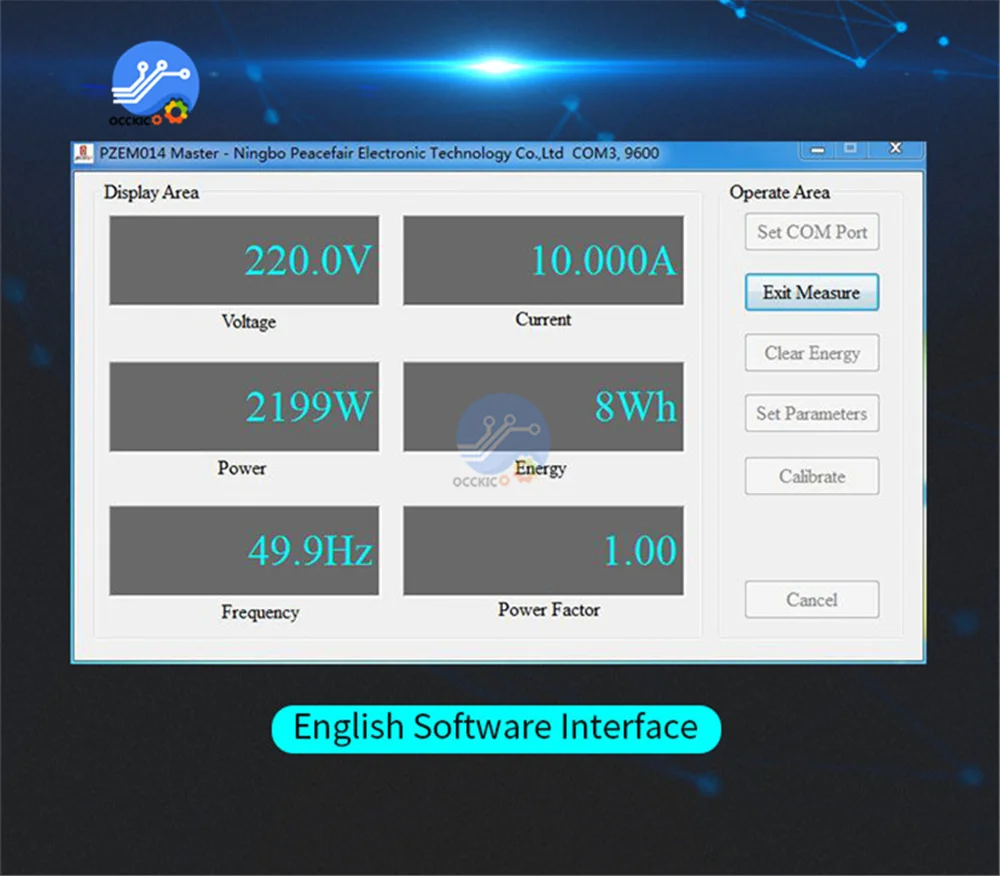
Task: Click the Display Area group title
Action: tap(151, 192)
